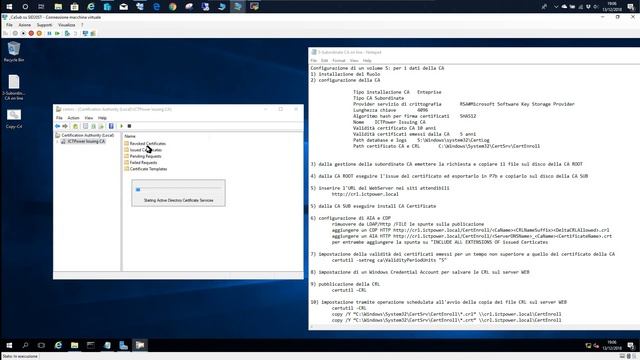Click the Name column header in certsrv
The width and height of the screenshot is (640, 360).
click(x=130, y=136)
